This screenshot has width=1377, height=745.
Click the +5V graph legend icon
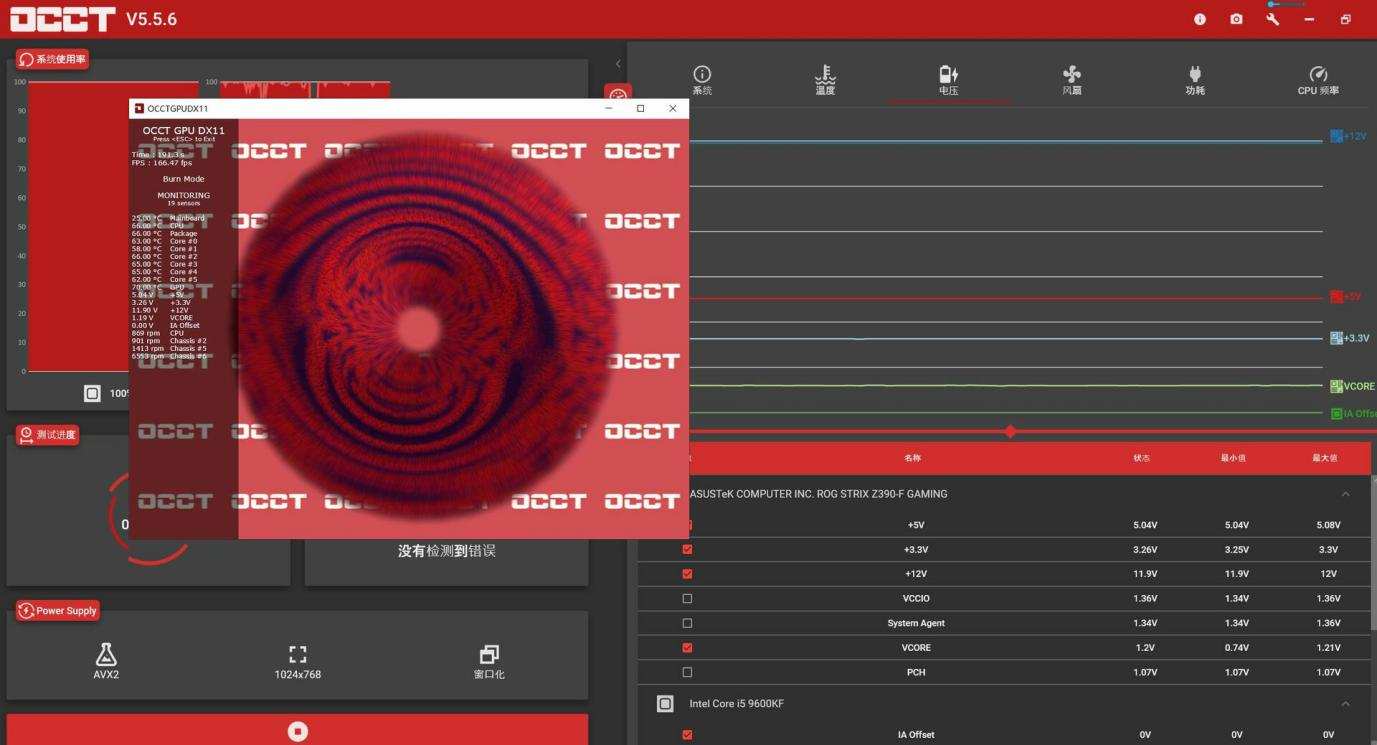point(1336,297)
